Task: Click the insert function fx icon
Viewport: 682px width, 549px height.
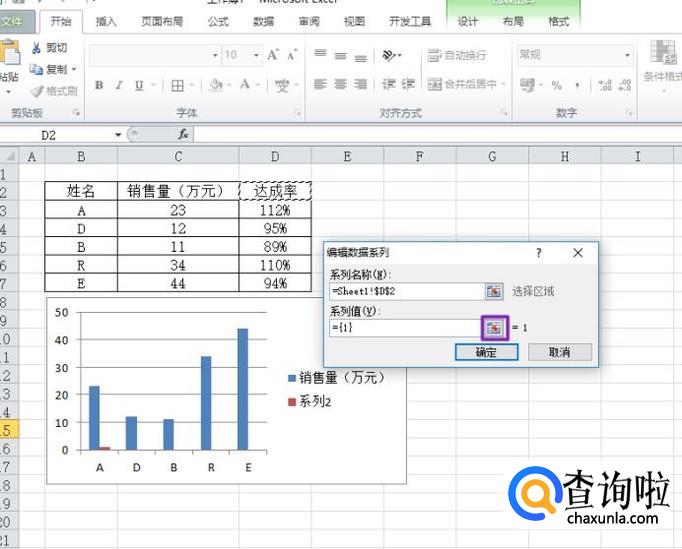Action: point(183,134)
